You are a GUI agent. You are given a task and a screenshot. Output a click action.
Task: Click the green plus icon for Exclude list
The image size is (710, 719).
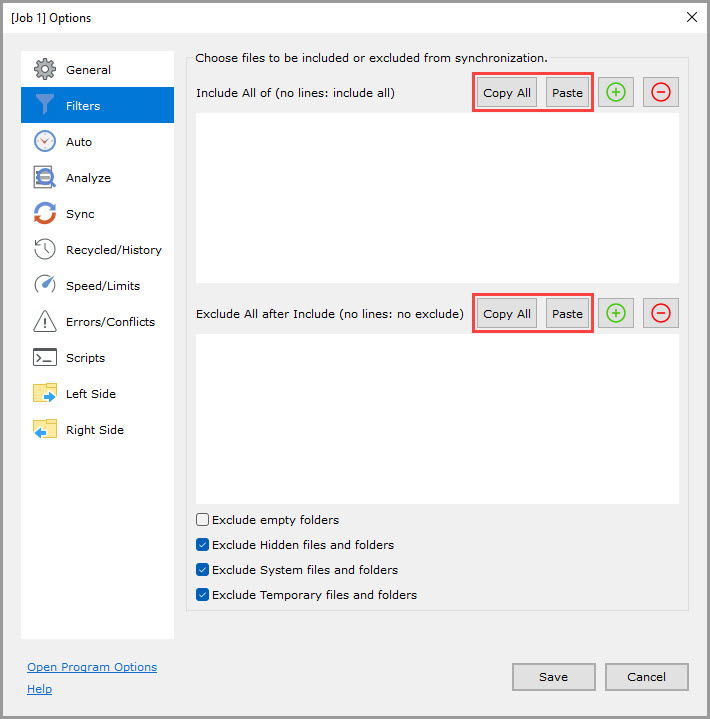click(x=616, y=314)
